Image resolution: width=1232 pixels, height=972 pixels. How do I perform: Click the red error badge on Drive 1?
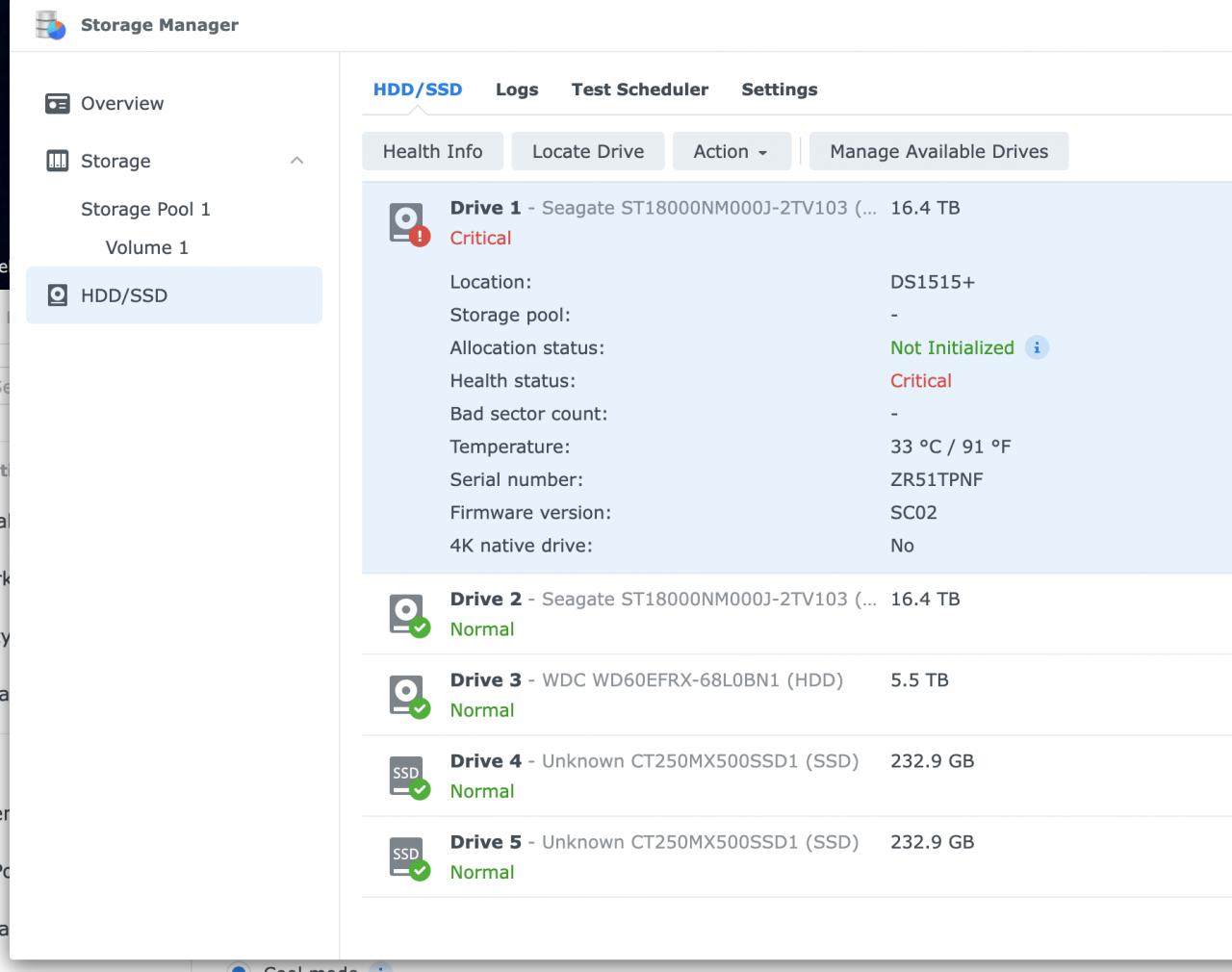coord(418,236)
